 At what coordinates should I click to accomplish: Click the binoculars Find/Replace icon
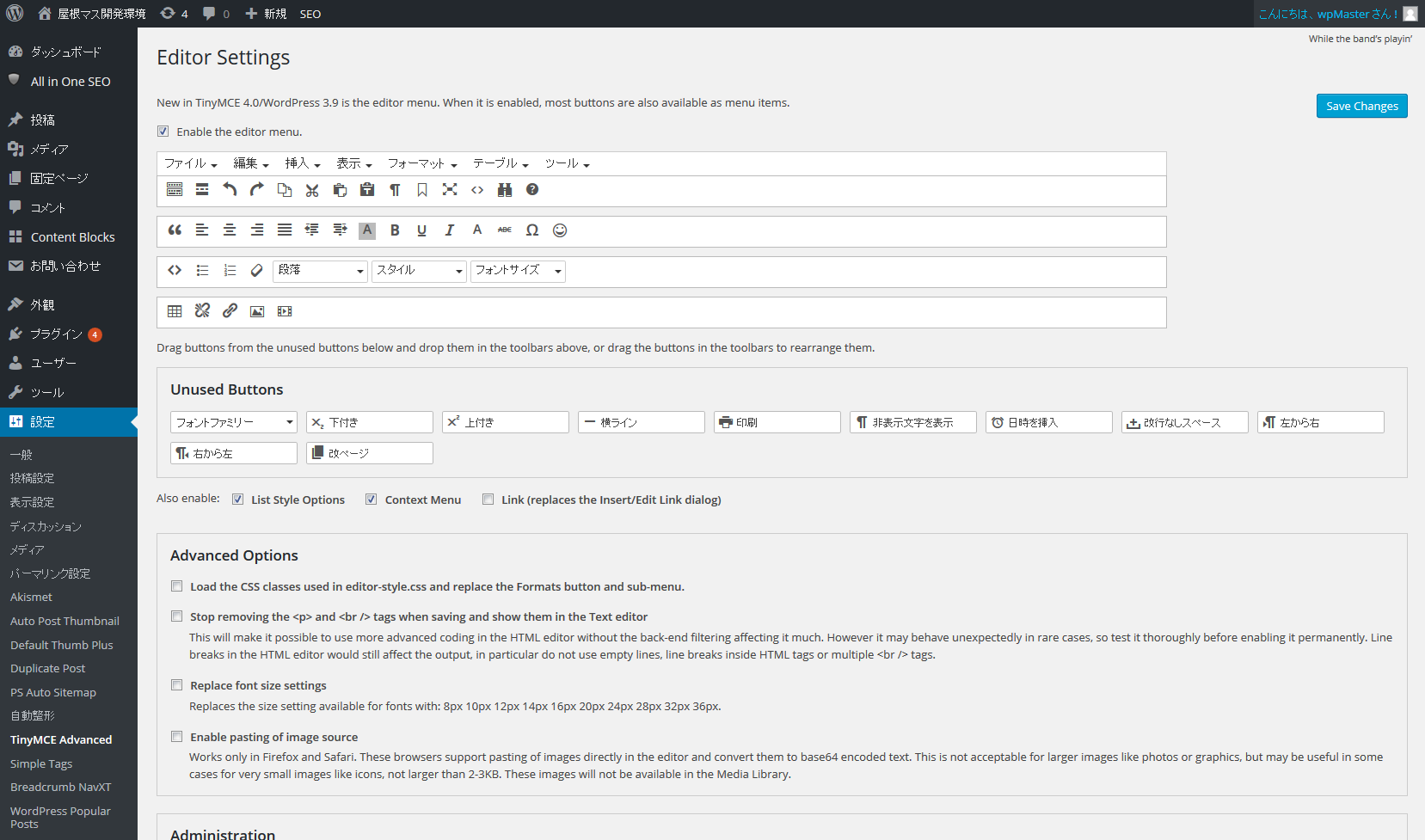click(x=505, y=190)
